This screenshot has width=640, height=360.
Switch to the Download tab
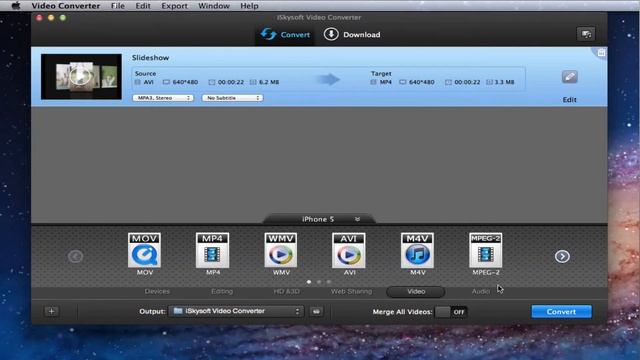tap(352, 35)
